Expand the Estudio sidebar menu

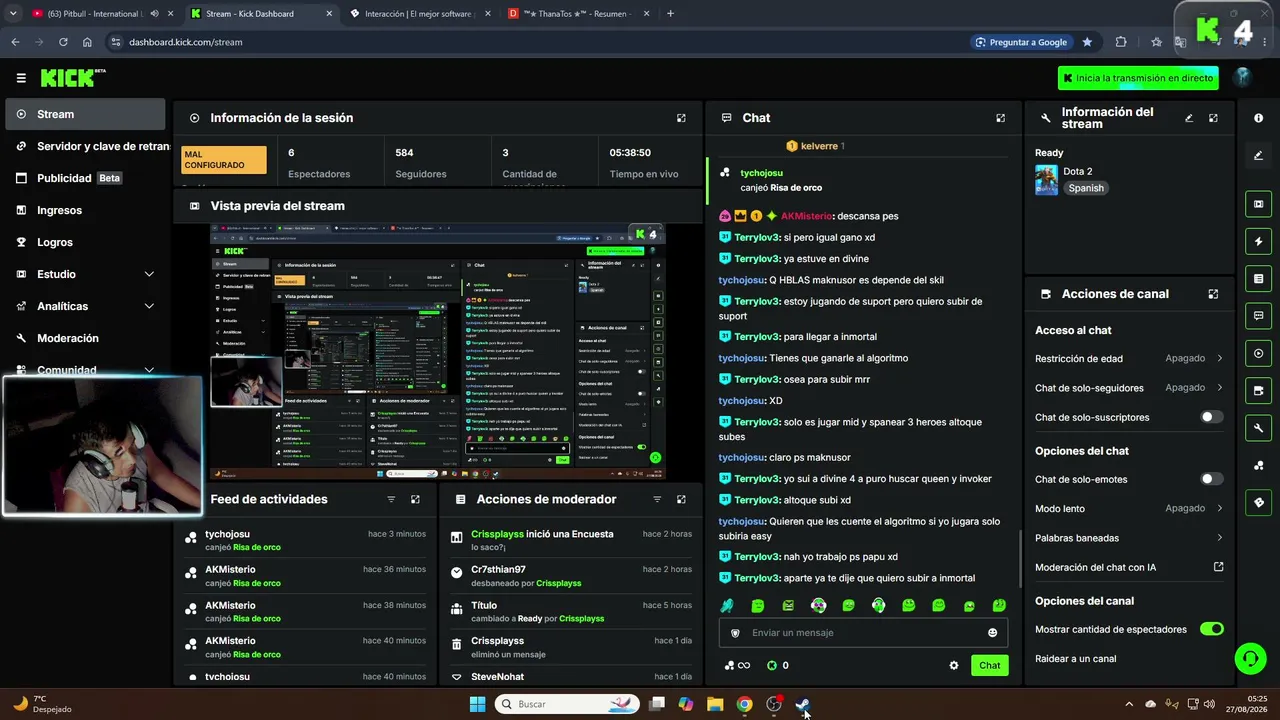(85, 274)
